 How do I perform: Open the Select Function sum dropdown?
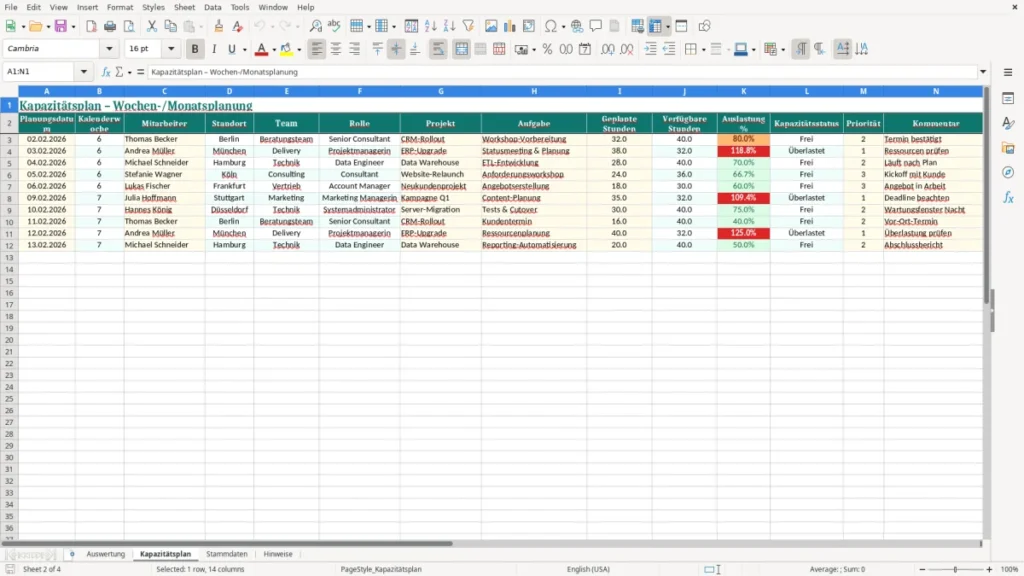[129, 72]
